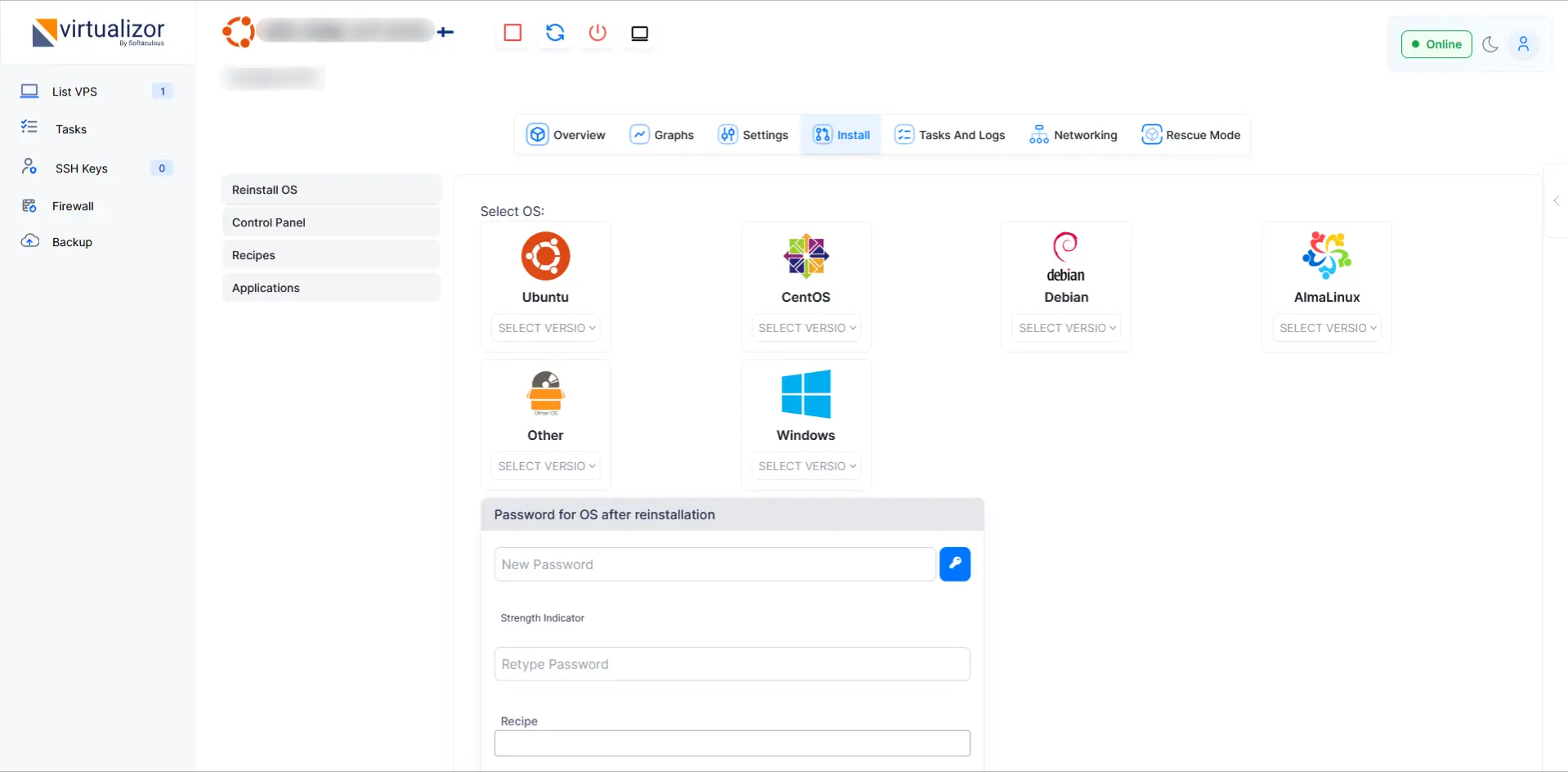This screenshot has width=1568, height=772.
Task: Open the Rescue Mode tab
Action: pos(1191,135)
